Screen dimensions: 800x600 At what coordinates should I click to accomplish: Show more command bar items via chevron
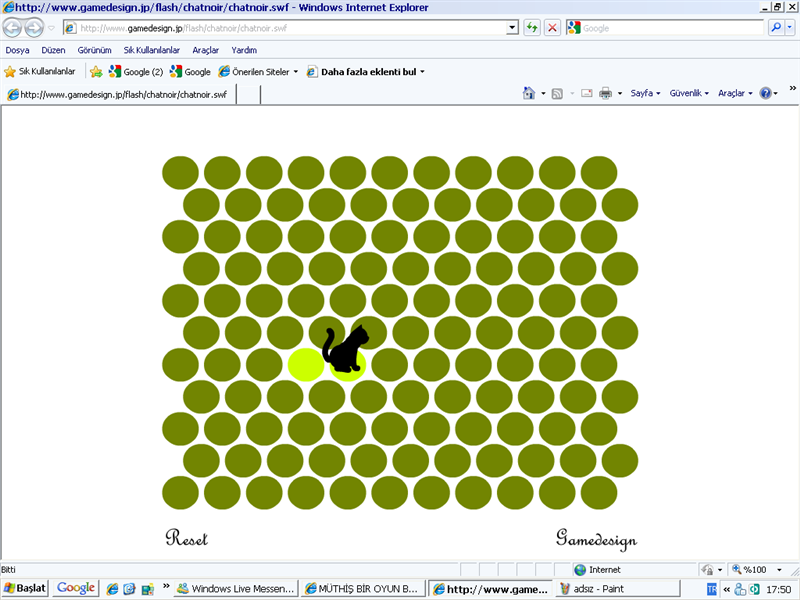[x=792, y=88]
